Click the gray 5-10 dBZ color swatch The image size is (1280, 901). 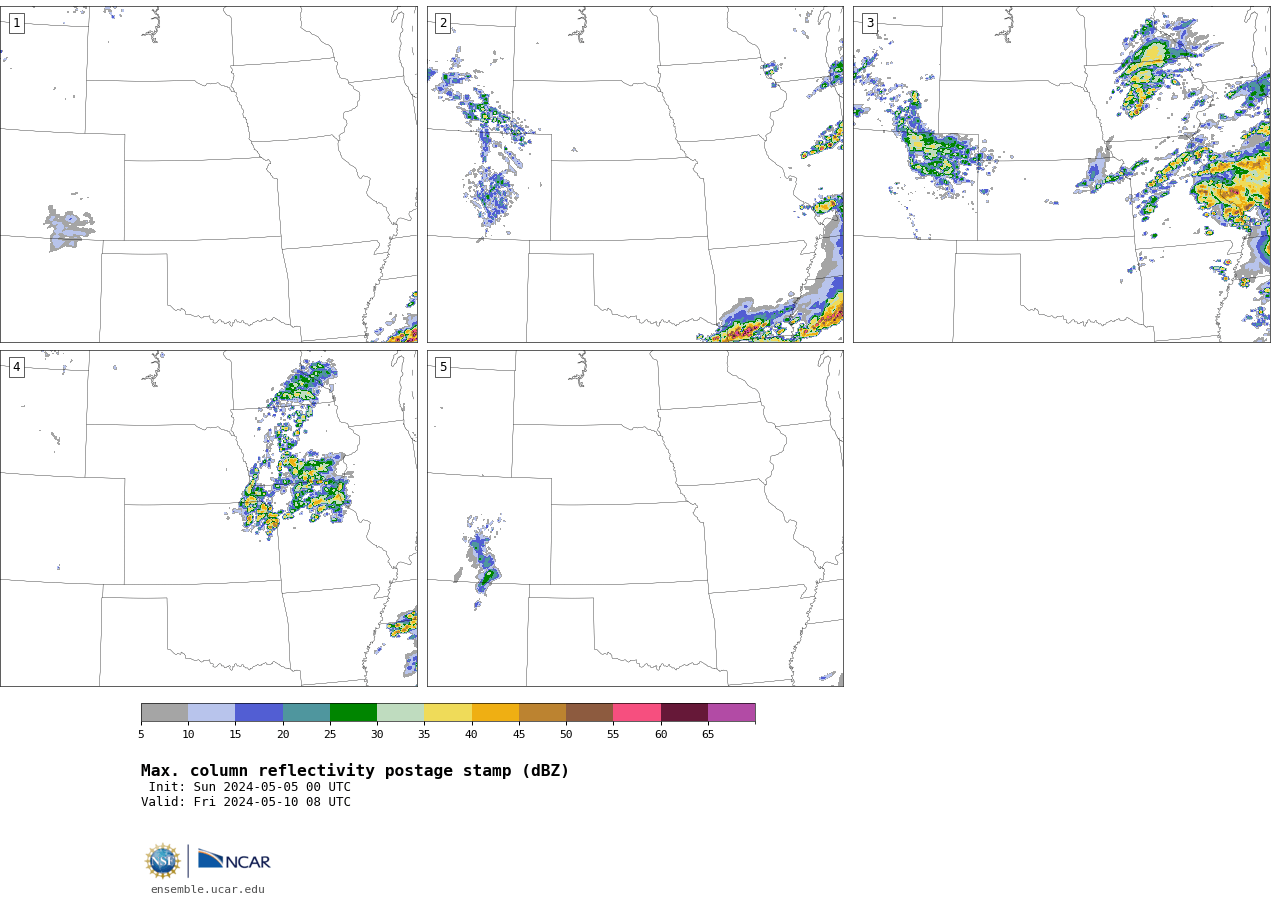(x=164, y=712)
